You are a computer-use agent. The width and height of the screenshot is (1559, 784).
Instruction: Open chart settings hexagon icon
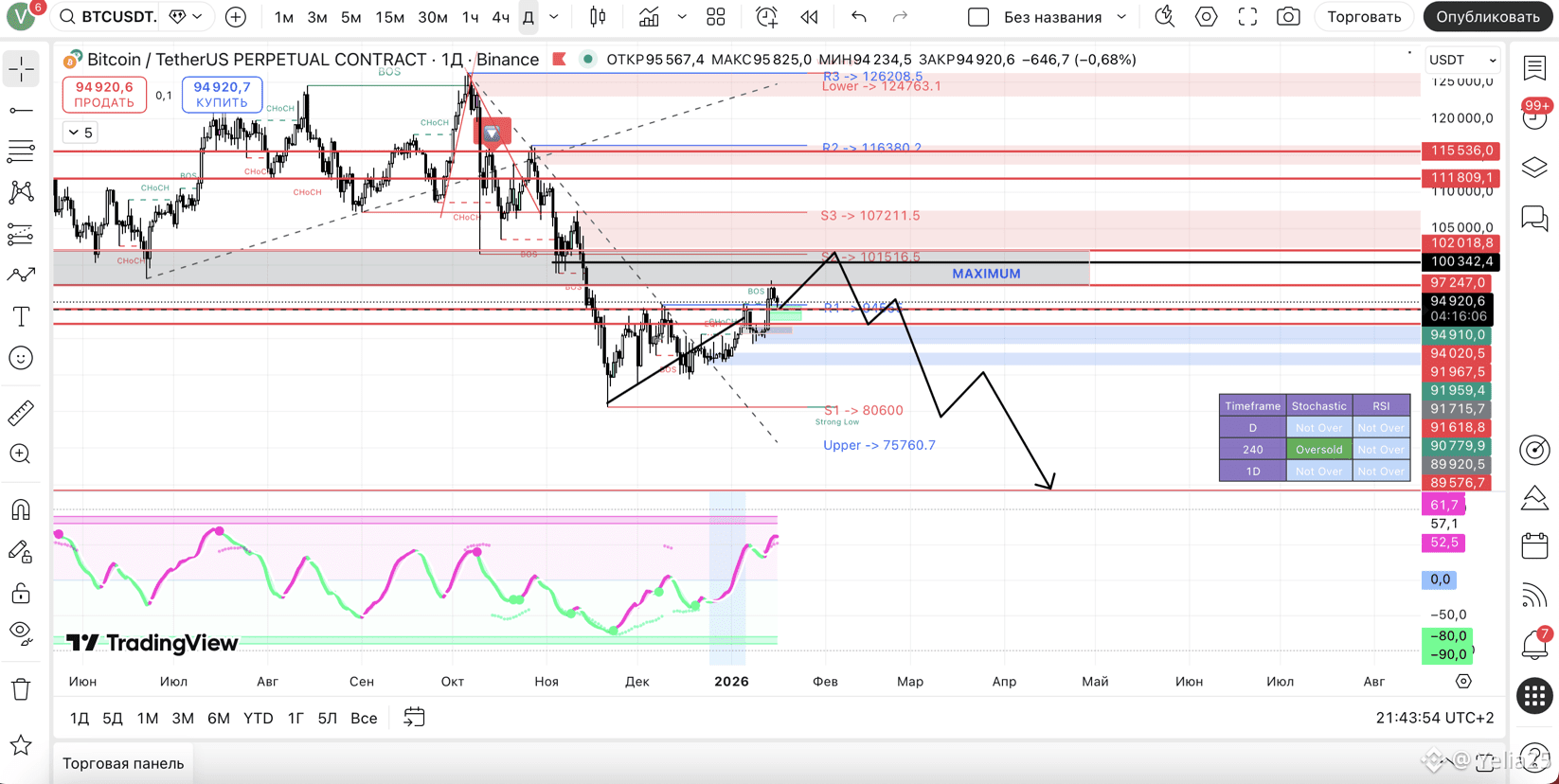tap(1206, 17)
